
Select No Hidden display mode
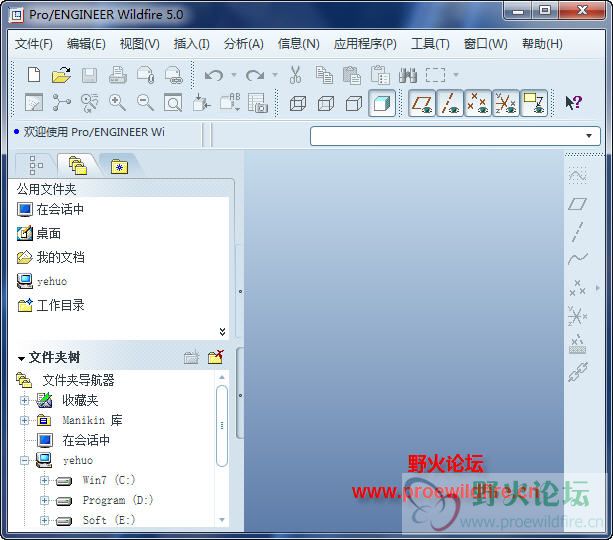pos(354,104)
